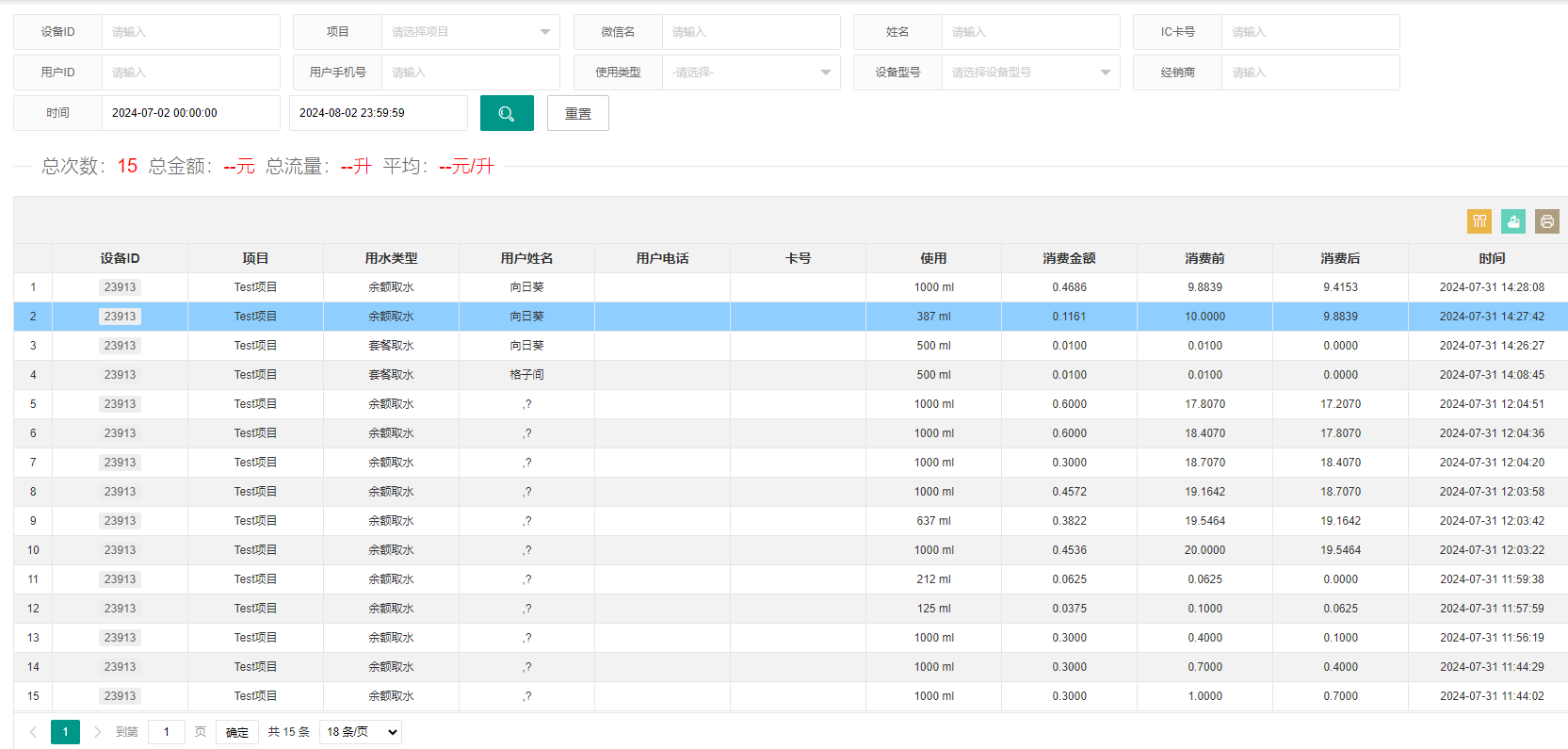The height and width of the screenshot is (749, 1568).
Task: Open the 项目 project dropdown
Action: [x=470, y=32]
